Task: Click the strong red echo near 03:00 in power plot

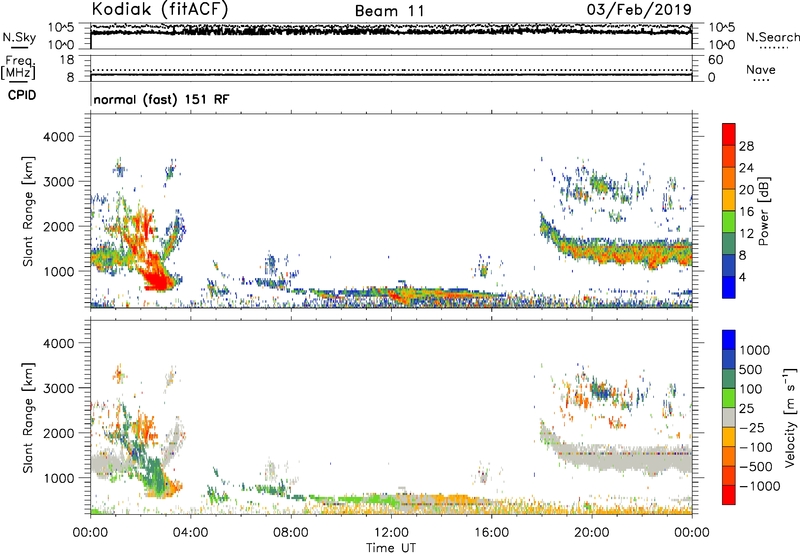Action: point(159,279)
